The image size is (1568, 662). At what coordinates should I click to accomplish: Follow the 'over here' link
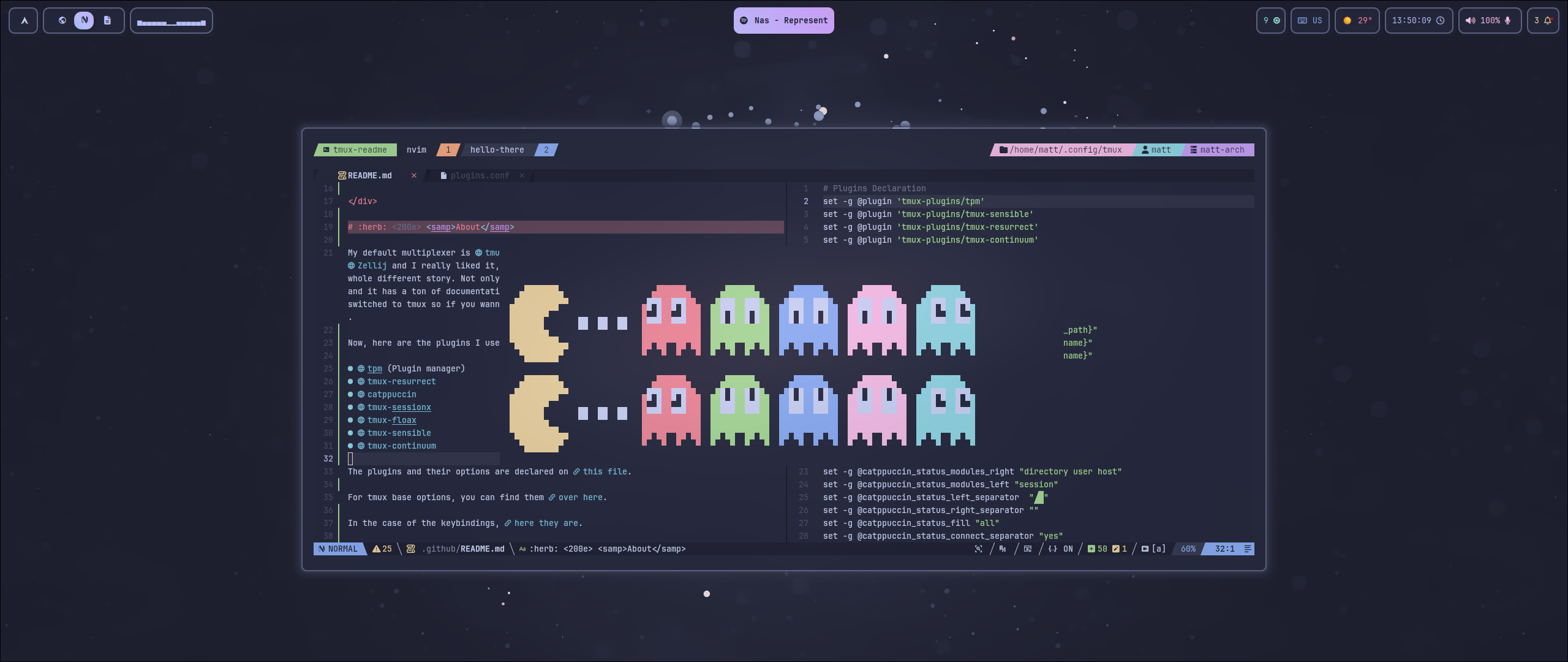[x=580, y=498]
